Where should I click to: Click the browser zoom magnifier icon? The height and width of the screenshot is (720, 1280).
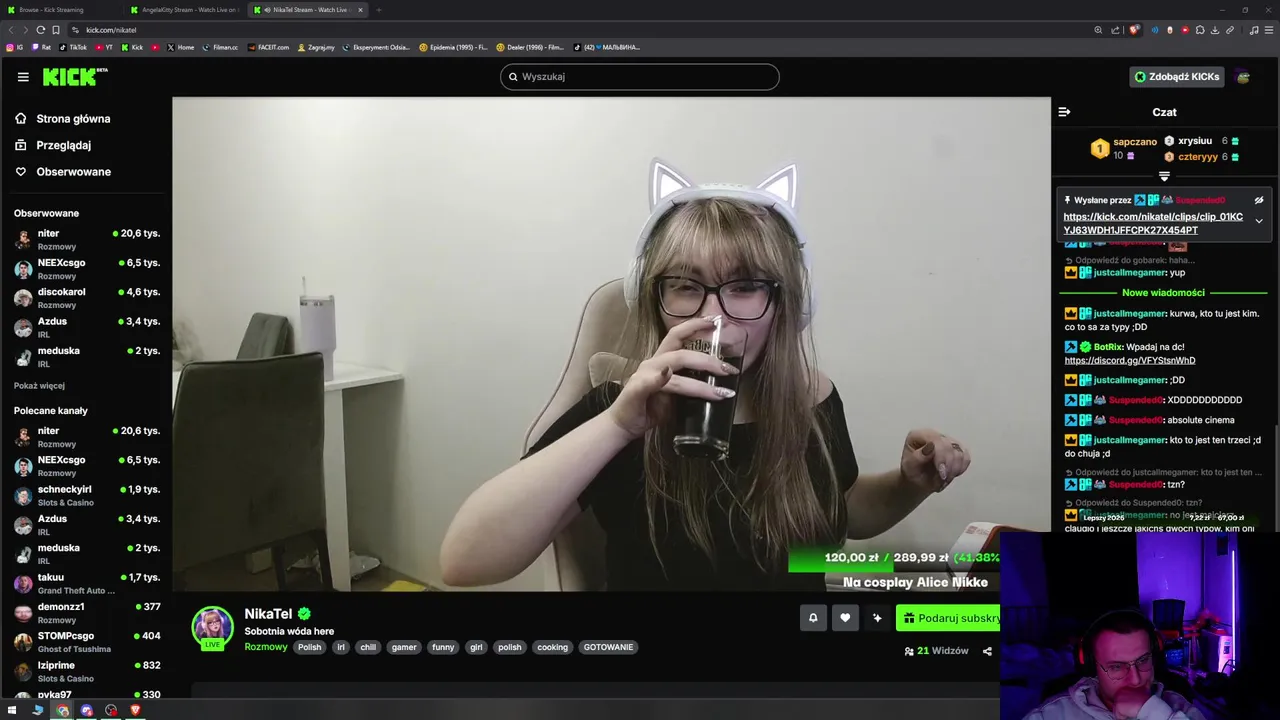1098,30
